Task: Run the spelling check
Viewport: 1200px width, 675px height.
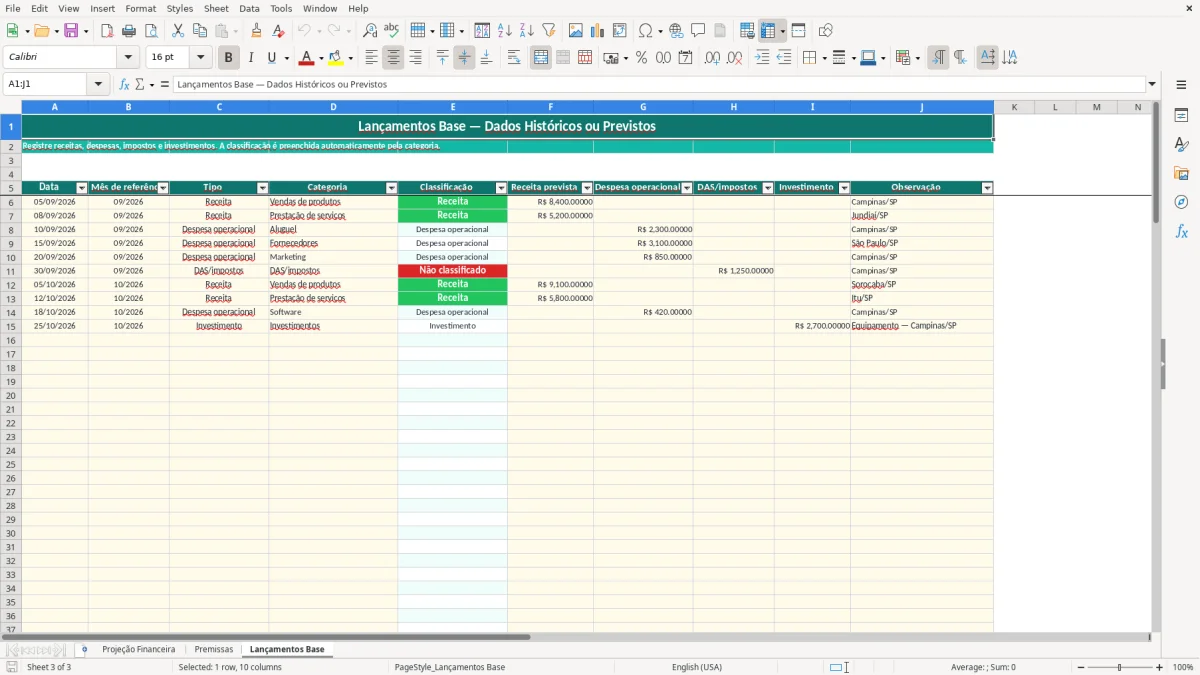Action: tap(392, 31)
